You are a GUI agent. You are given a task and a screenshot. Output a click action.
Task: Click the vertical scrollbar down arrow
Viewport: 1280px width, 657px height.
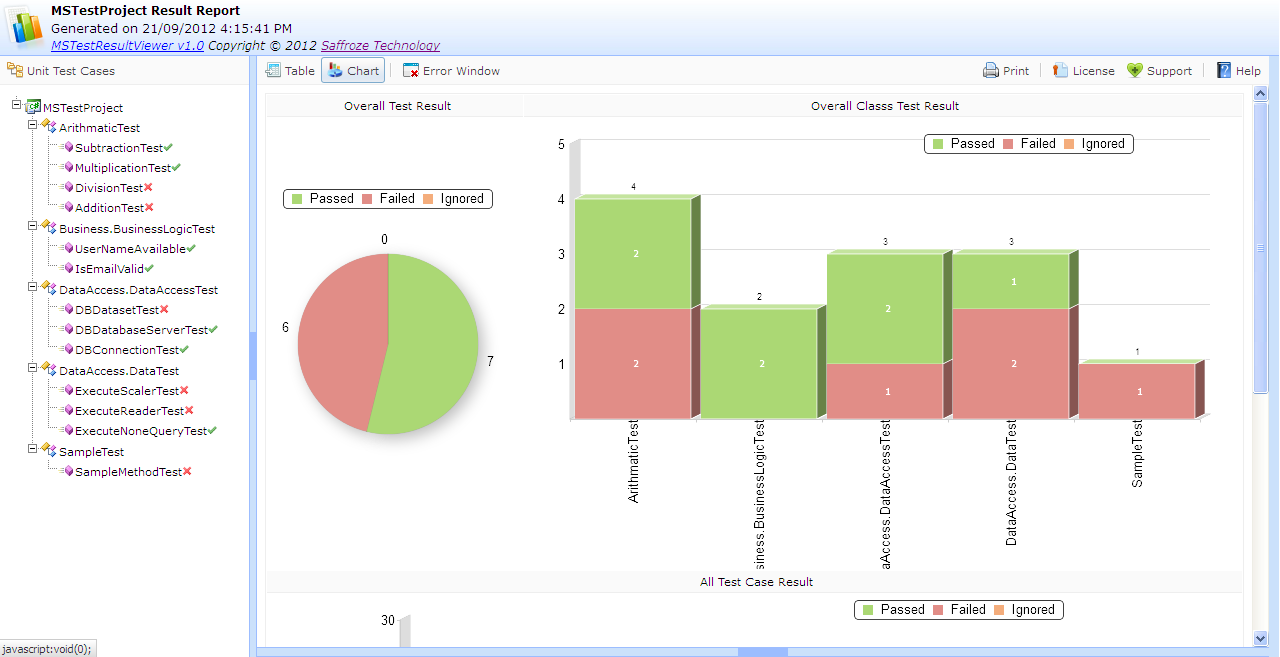(x=1261, y=638)
